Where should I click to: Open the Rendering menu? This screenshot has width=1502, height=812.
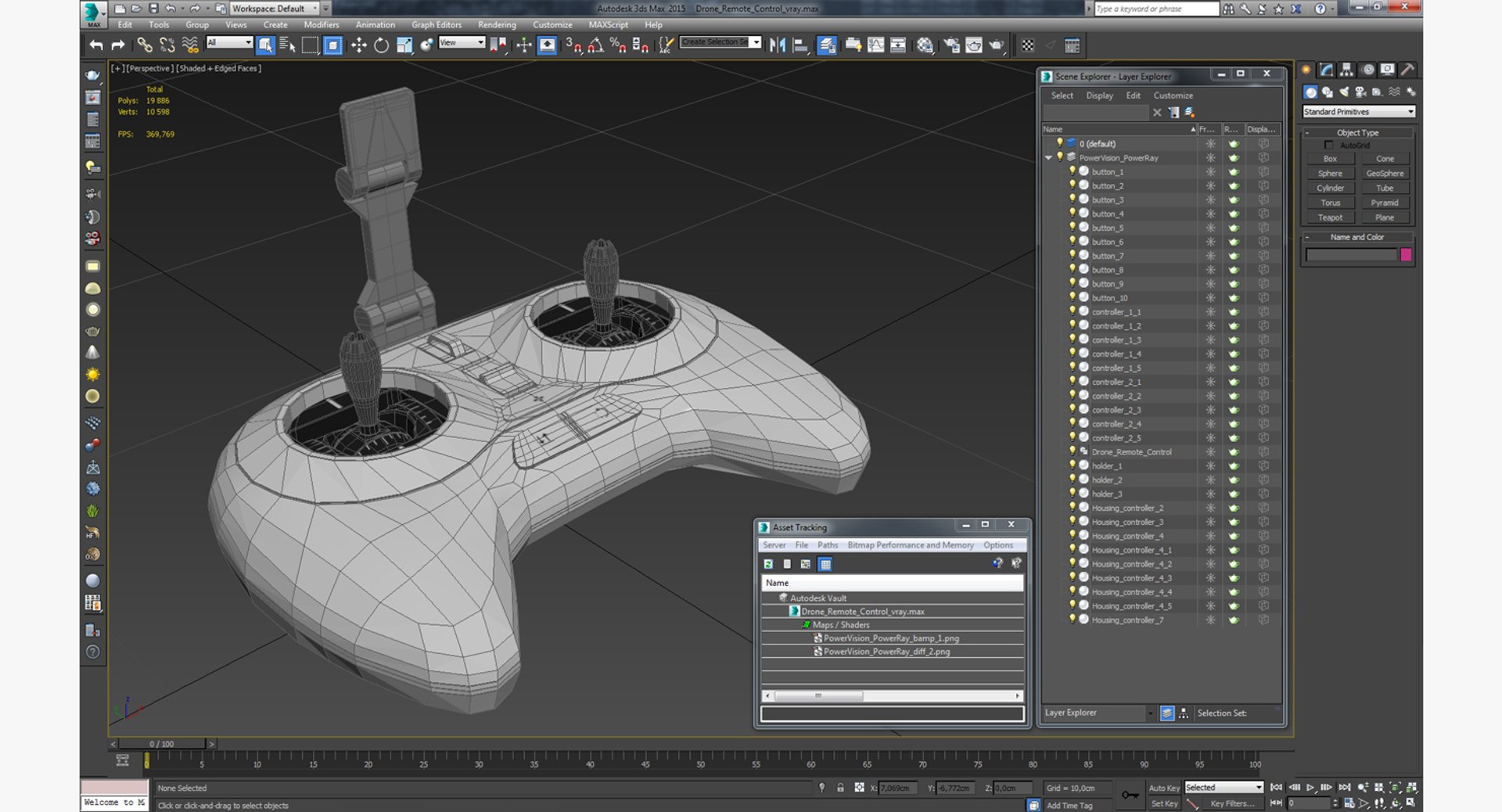coord(497,24)
